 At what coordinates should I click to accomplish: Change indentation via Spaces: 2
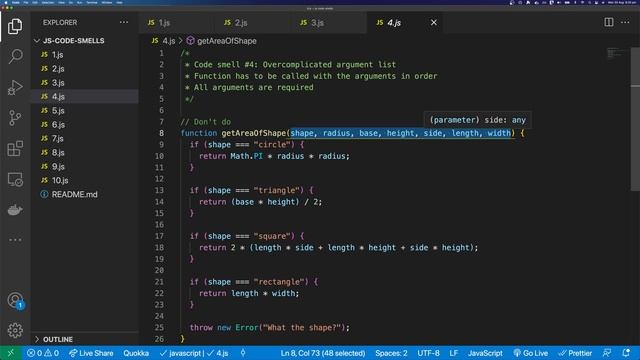click(391, 353)
